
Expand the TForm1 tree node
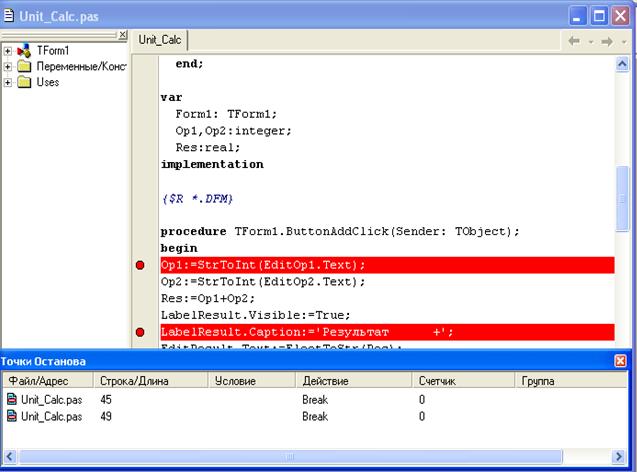click(7, 51)
